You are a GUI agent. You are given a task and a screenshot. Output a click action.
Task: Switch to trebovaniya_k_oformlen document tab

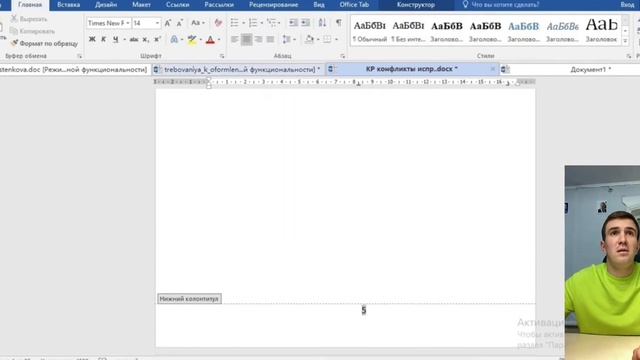pos(238,70)
